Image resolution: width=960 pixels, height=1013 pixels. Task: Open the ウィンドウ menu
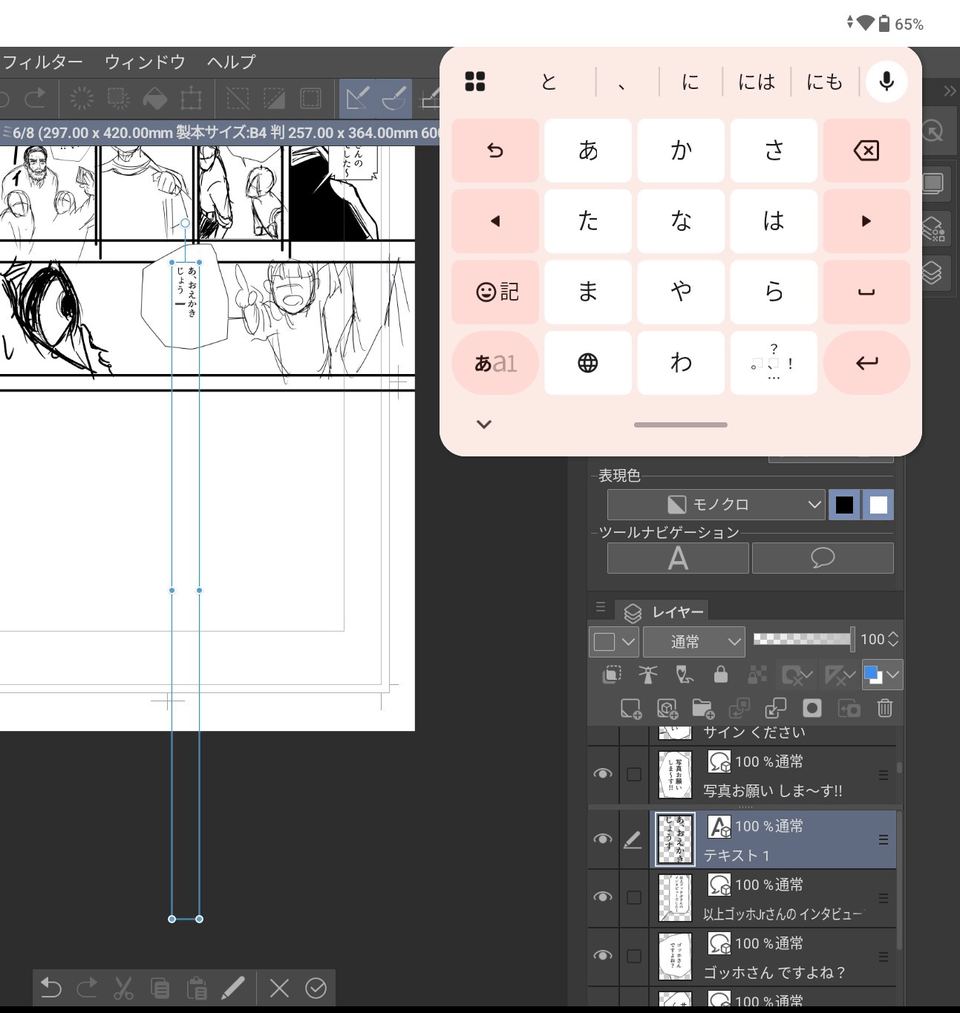click(x=145, y=62)
